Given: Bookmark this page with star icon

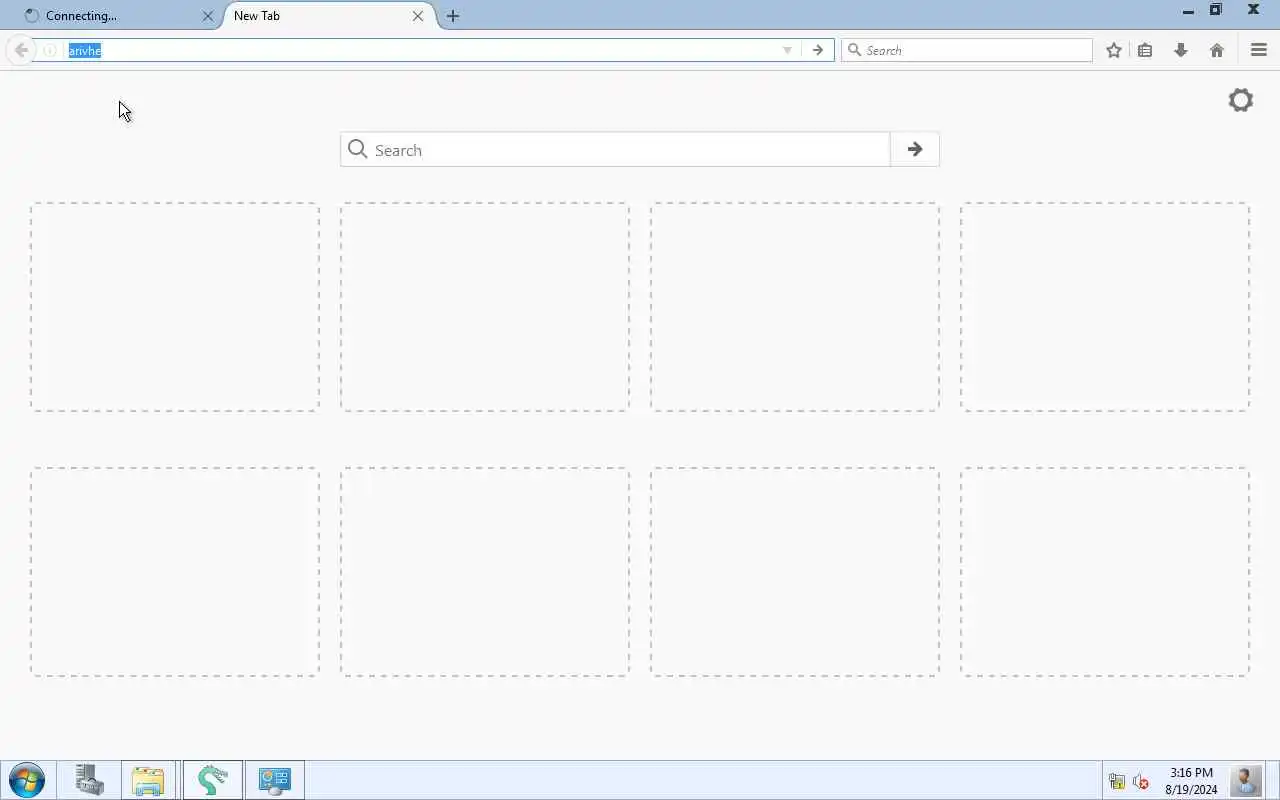Looking at the screenshot, I should click(1114, 50).
